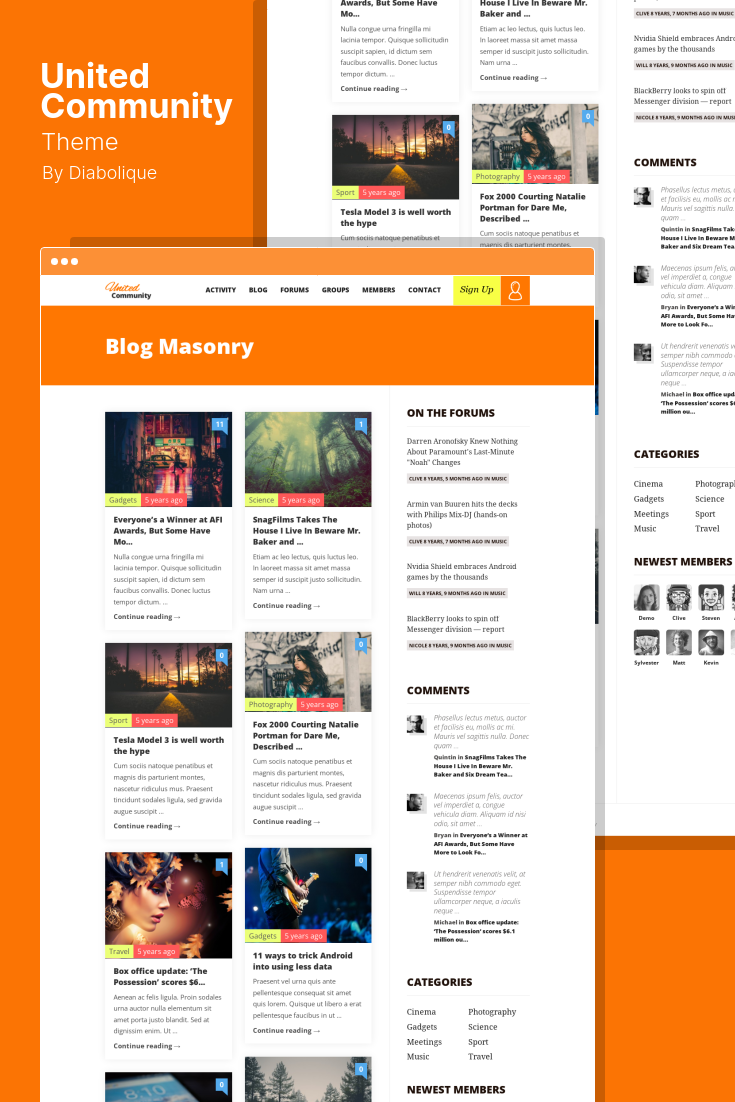Open Sylvester member avatar in background page
Viewport: 735px width, 1102px height.
coord(646,642)
